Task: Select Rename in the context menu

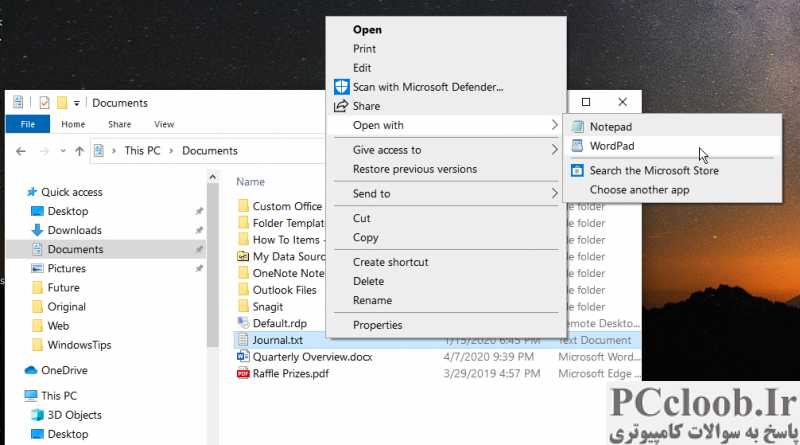Action: pos(372,301)
